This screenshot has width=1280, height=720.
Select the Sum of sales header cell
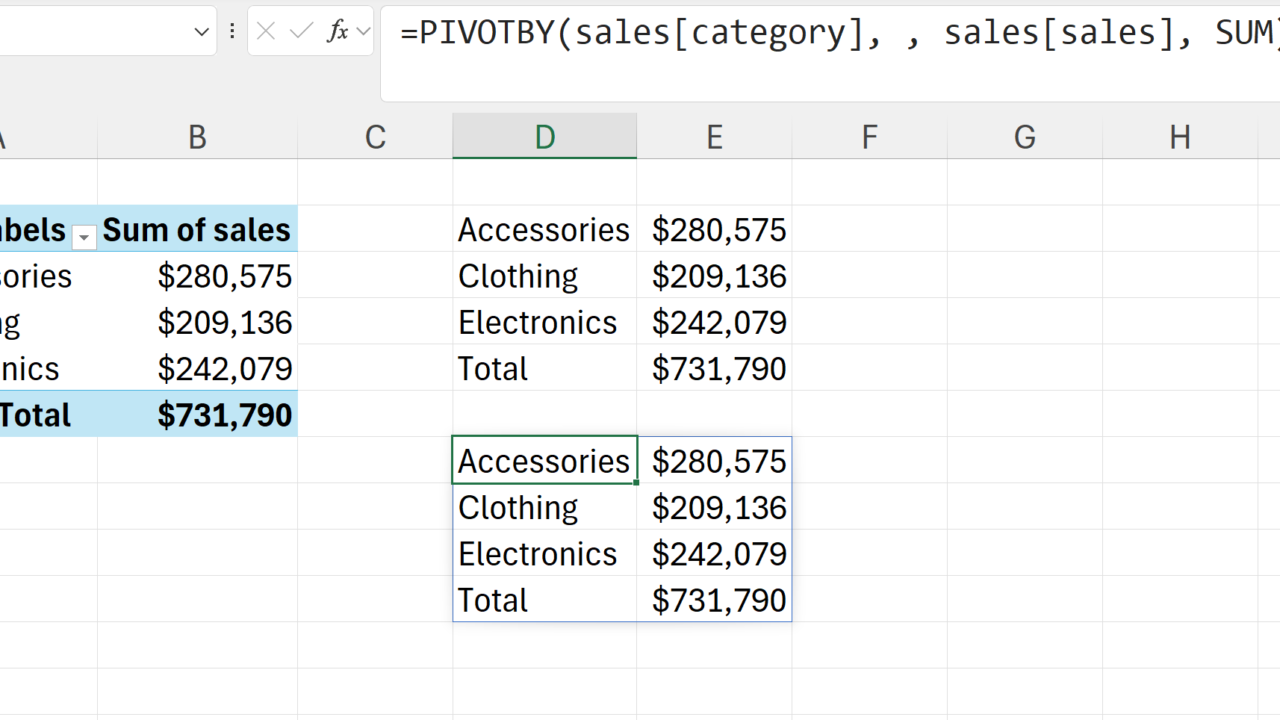tap(197, 230)
